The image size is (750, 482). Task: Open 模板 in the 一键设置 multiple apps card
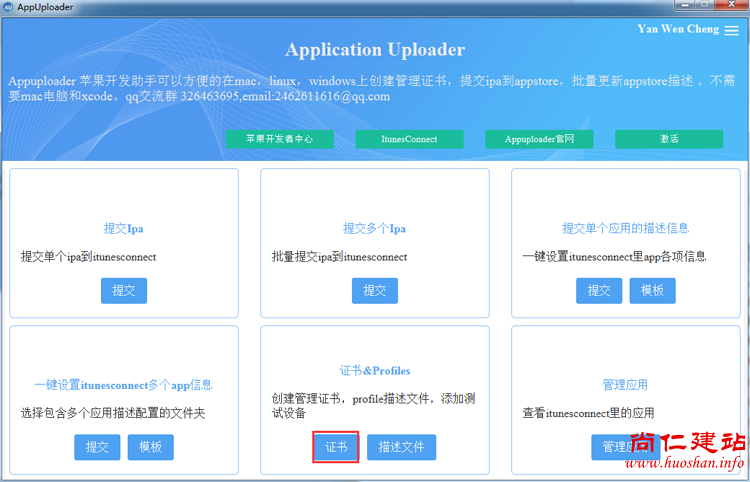(151, 447)
